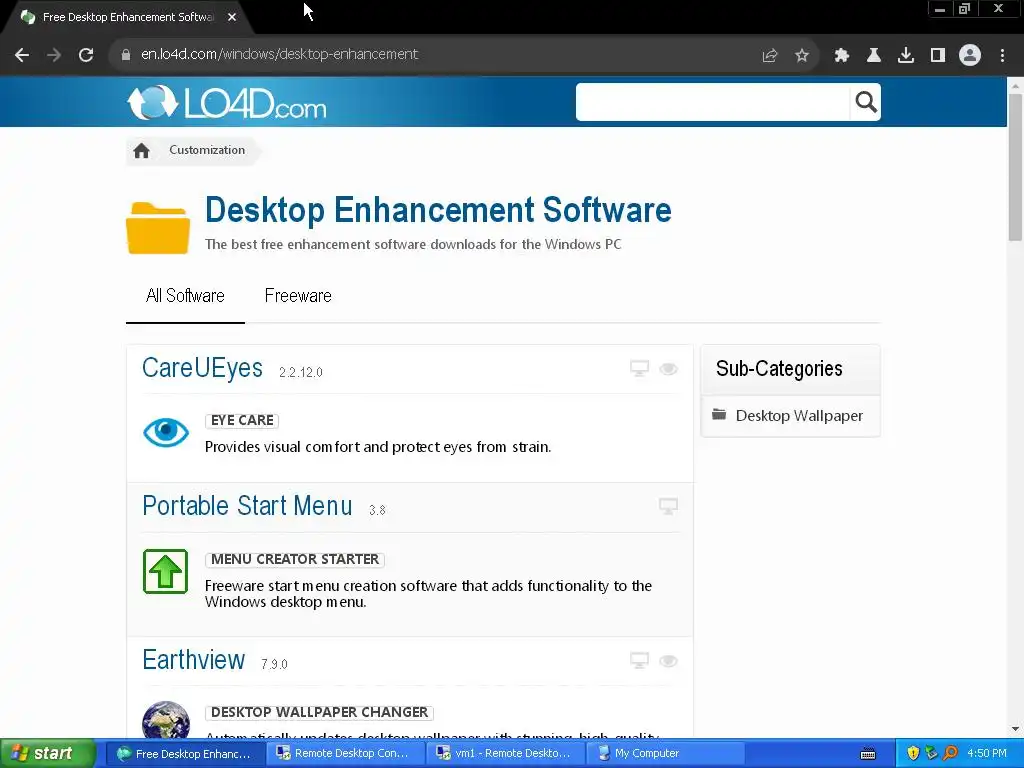Click the Chrome Labs flask icon
This screenshot has height=768, width=1024.
[874, 56]
